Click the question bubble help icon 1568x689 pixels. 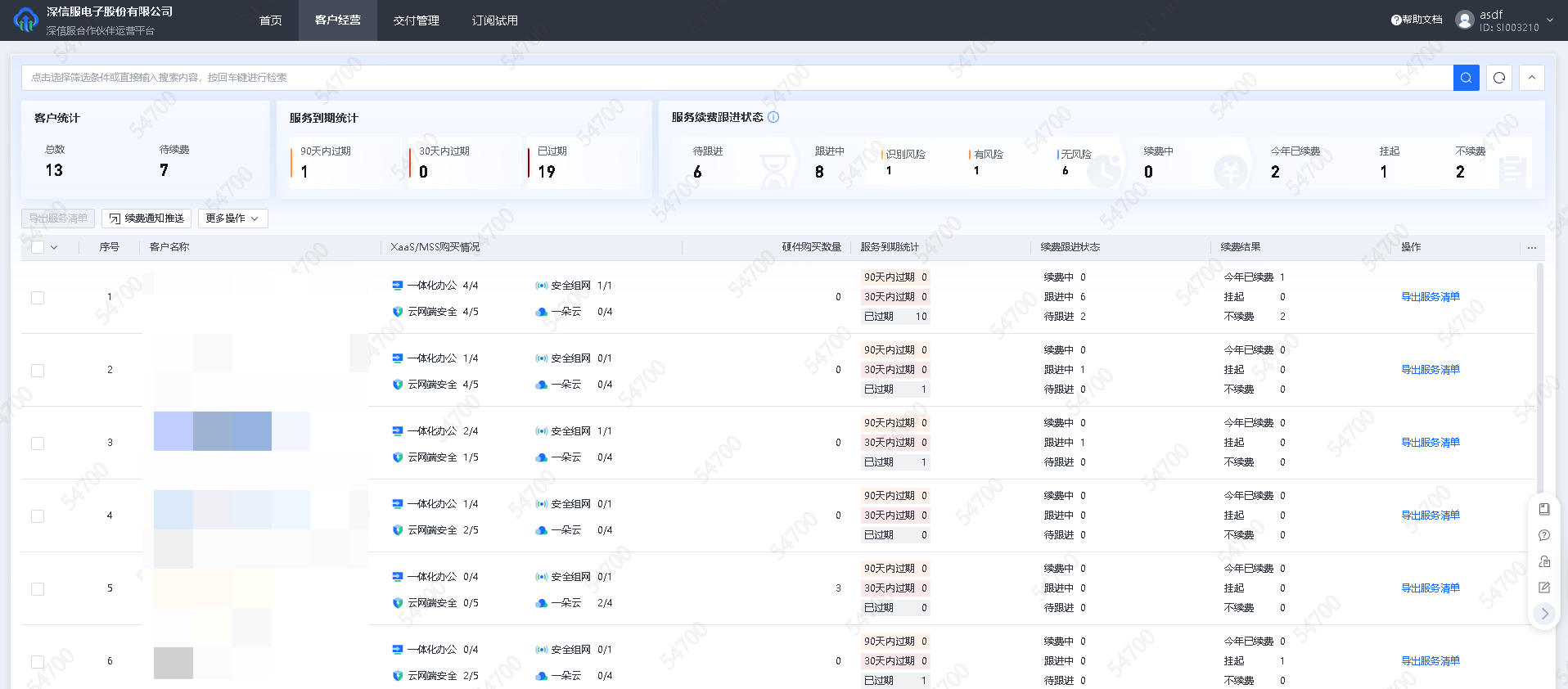click(1544, 535)
